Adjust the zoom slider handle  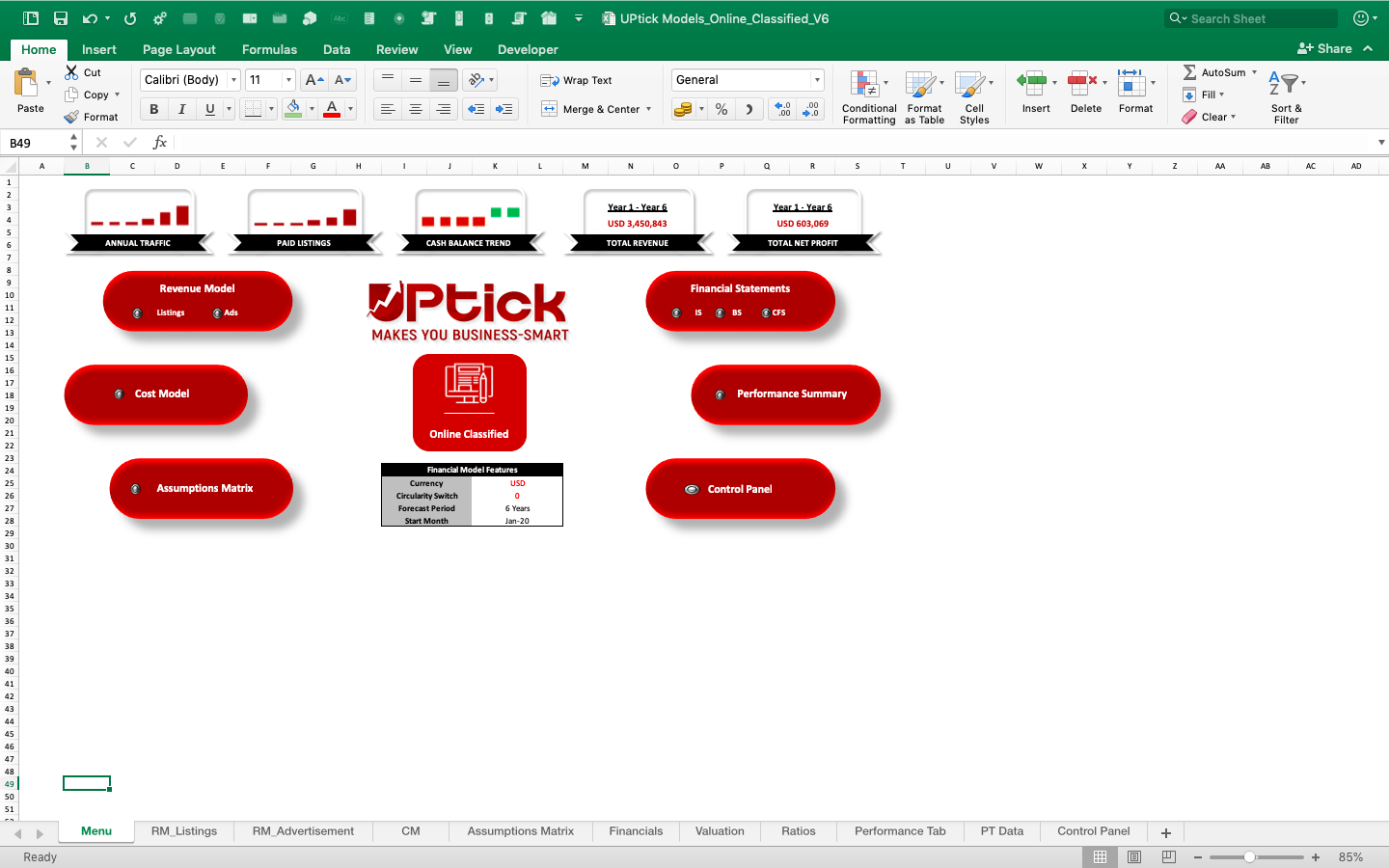point(1249,856)
